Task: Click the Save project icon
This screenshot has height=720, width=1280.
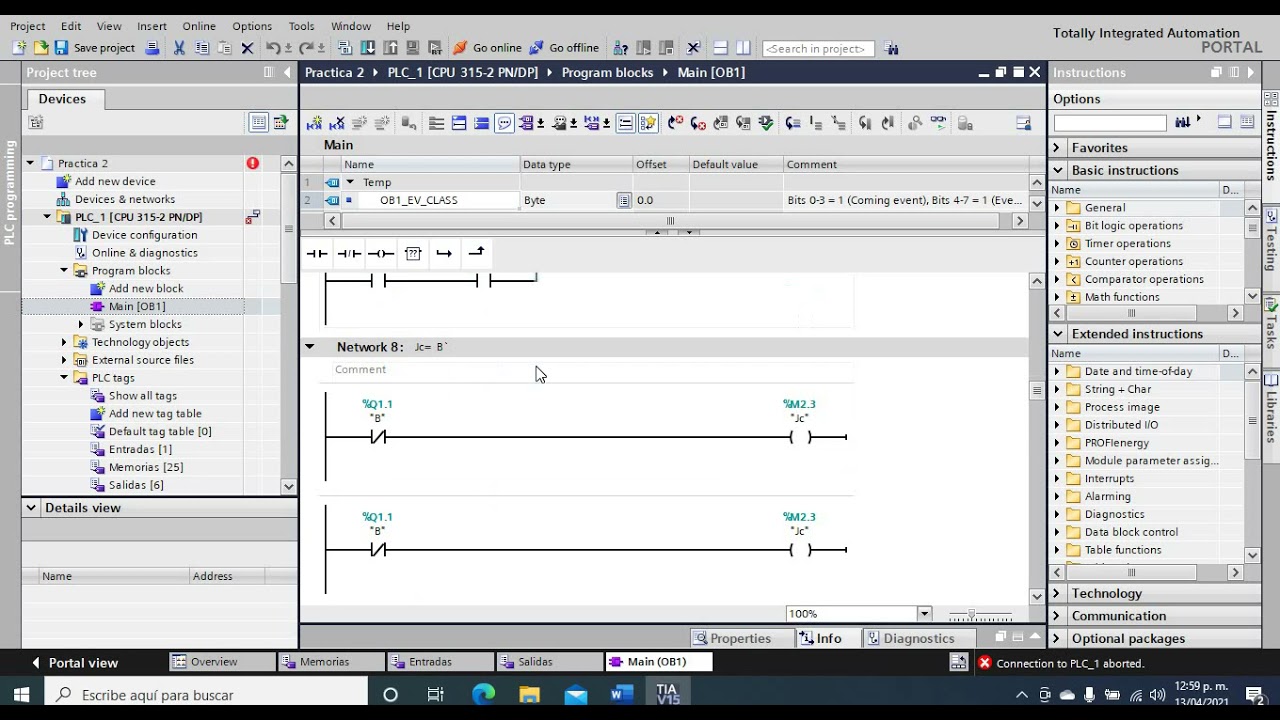Action: 61,48
